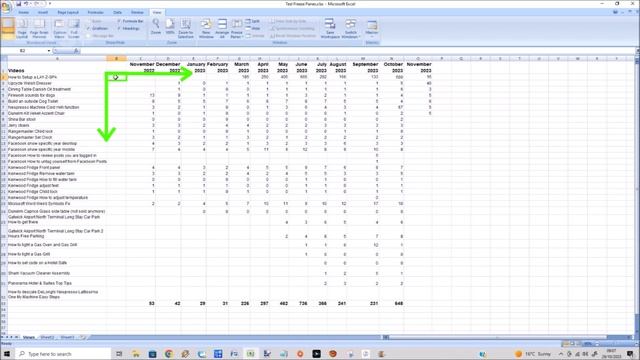Click Reset Window Position button

tap(293, 36)
